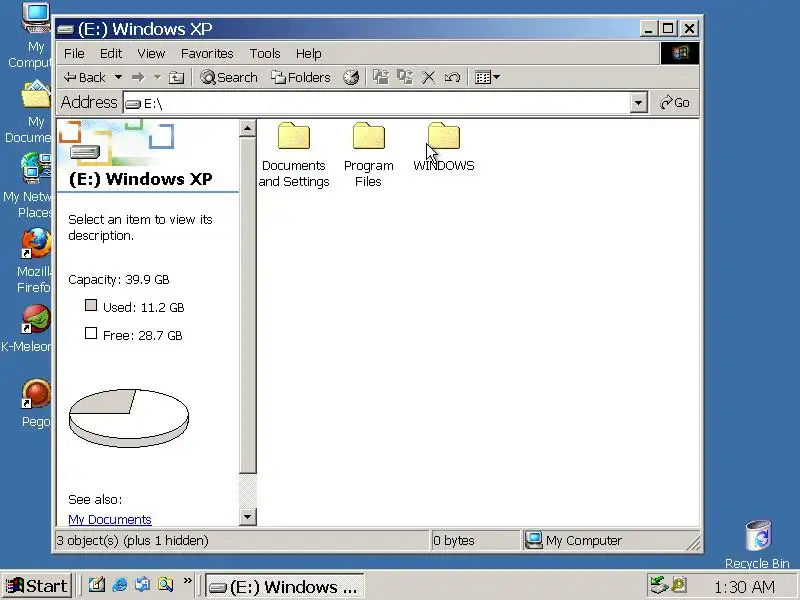Click the Up one level folder icon
Image resolution: width=800 pixels, height=600 pixels.
[177, 78]
